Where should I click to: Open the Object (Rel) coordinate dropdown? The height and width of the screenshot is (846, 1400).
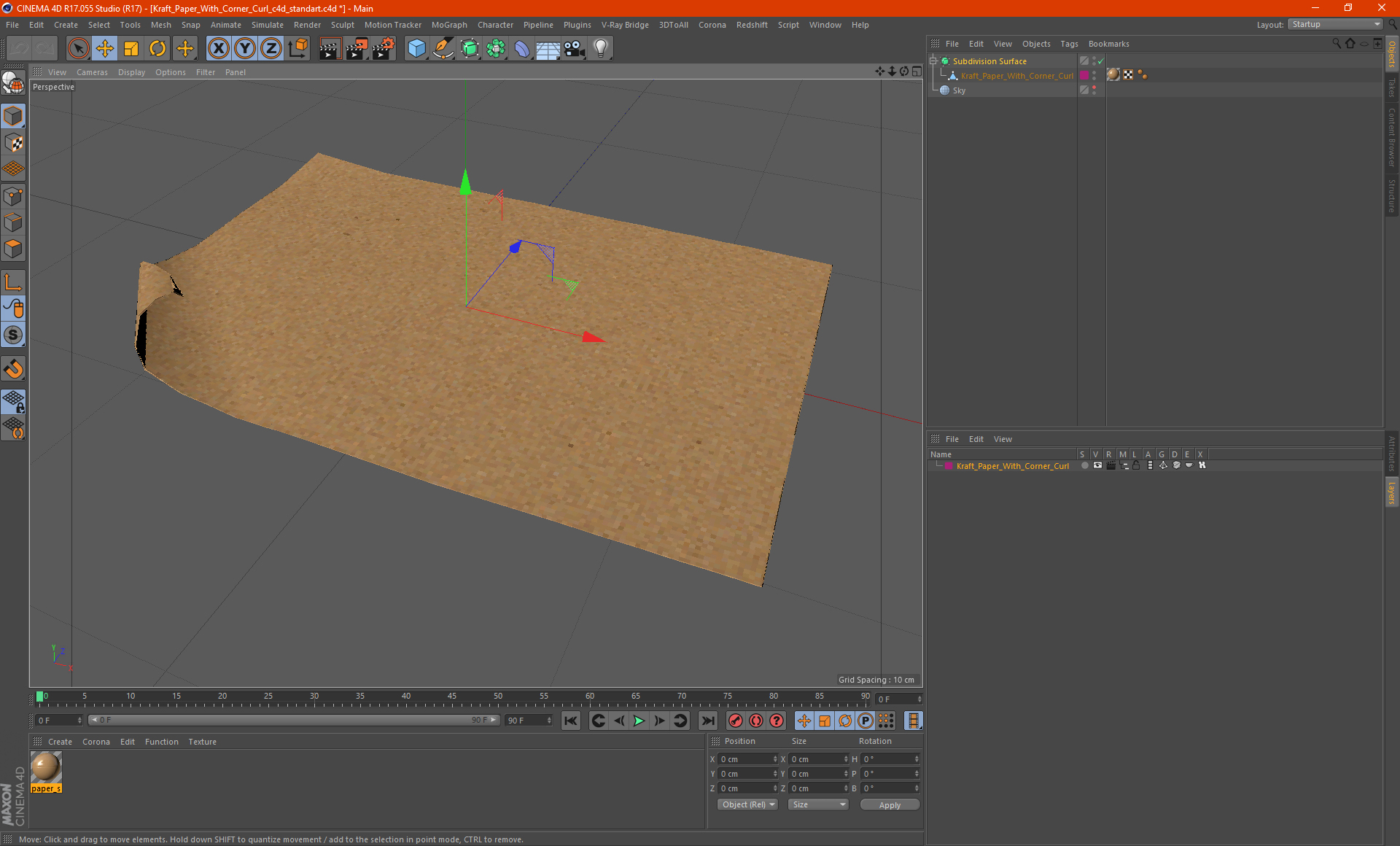748,804
